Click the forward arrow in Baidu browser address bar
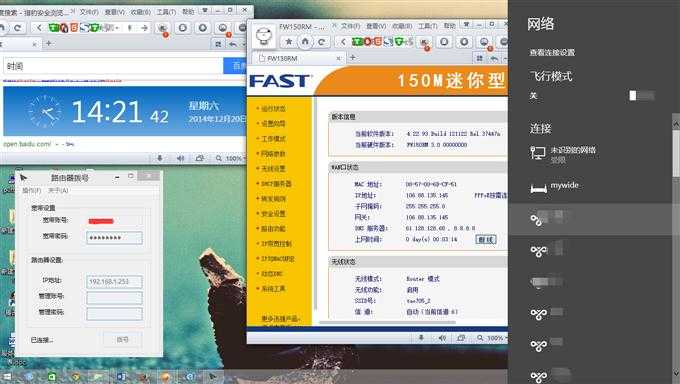Image resolution: width=680 pixels, height=384 pixels. pyautogui.click(x=144, y=28)
